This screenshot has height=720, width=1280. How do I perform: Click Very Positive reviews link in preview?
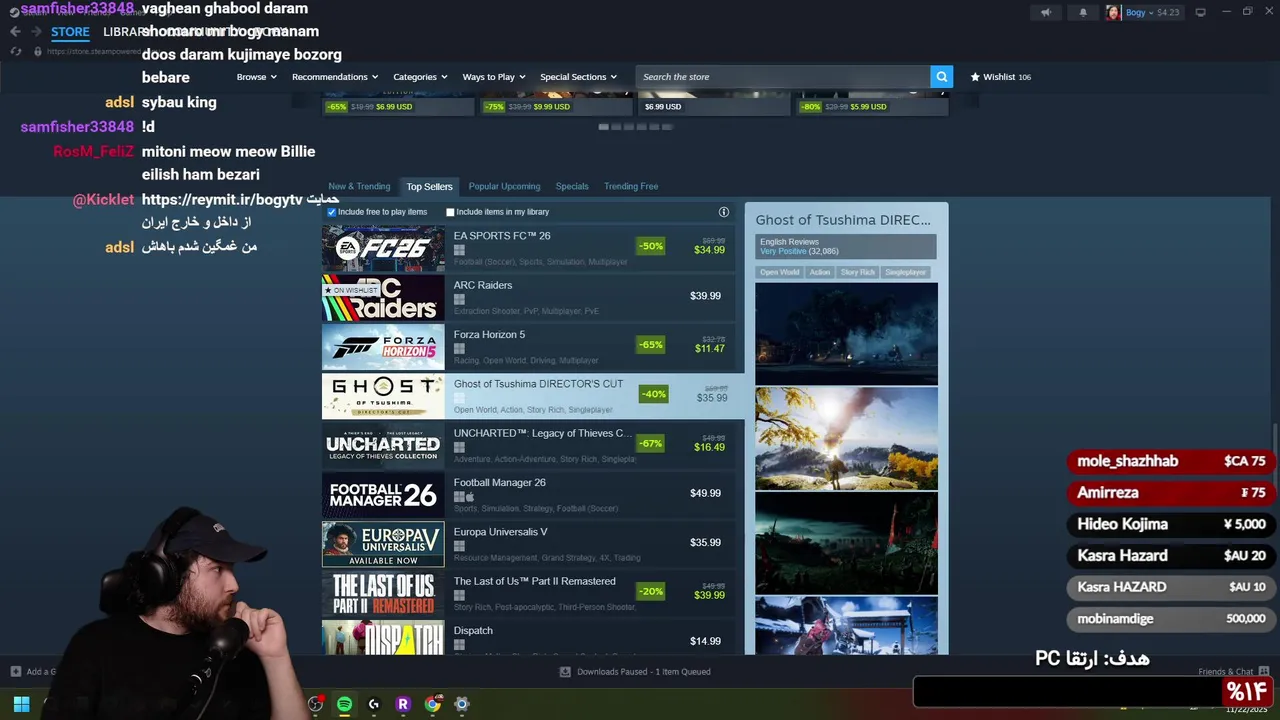coord(799,251)
